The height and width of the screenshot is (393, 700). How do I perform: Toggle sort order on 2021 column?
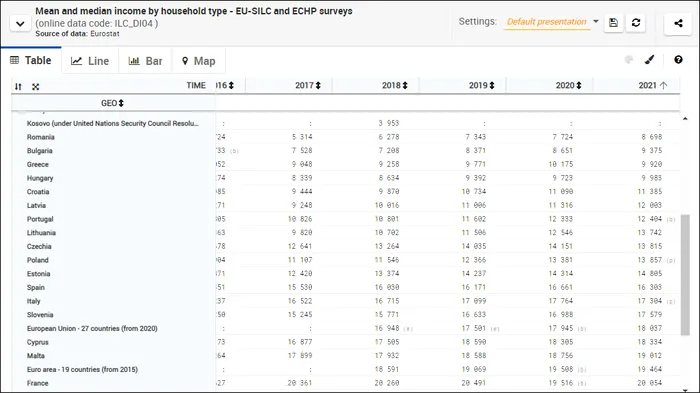tap(663, 85)
